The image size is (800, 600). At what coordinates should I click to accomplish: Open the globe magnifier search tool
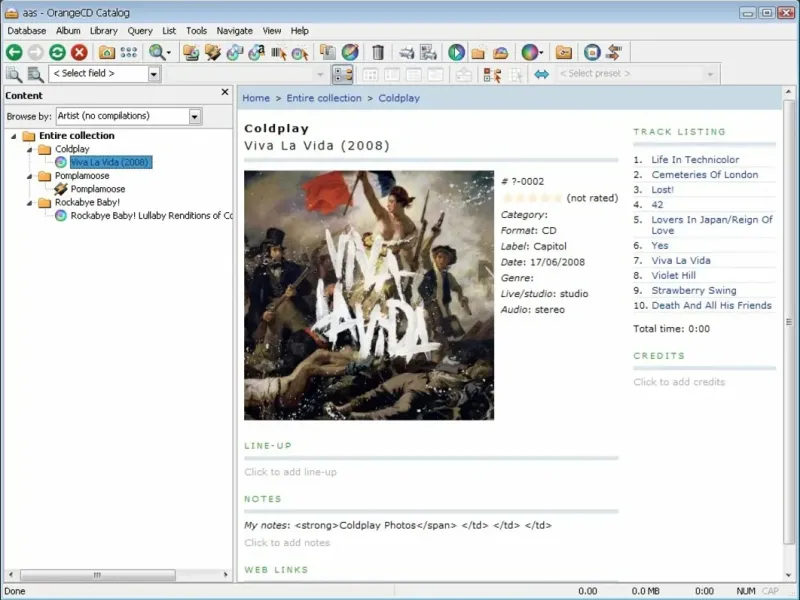(x=157, y=52)
